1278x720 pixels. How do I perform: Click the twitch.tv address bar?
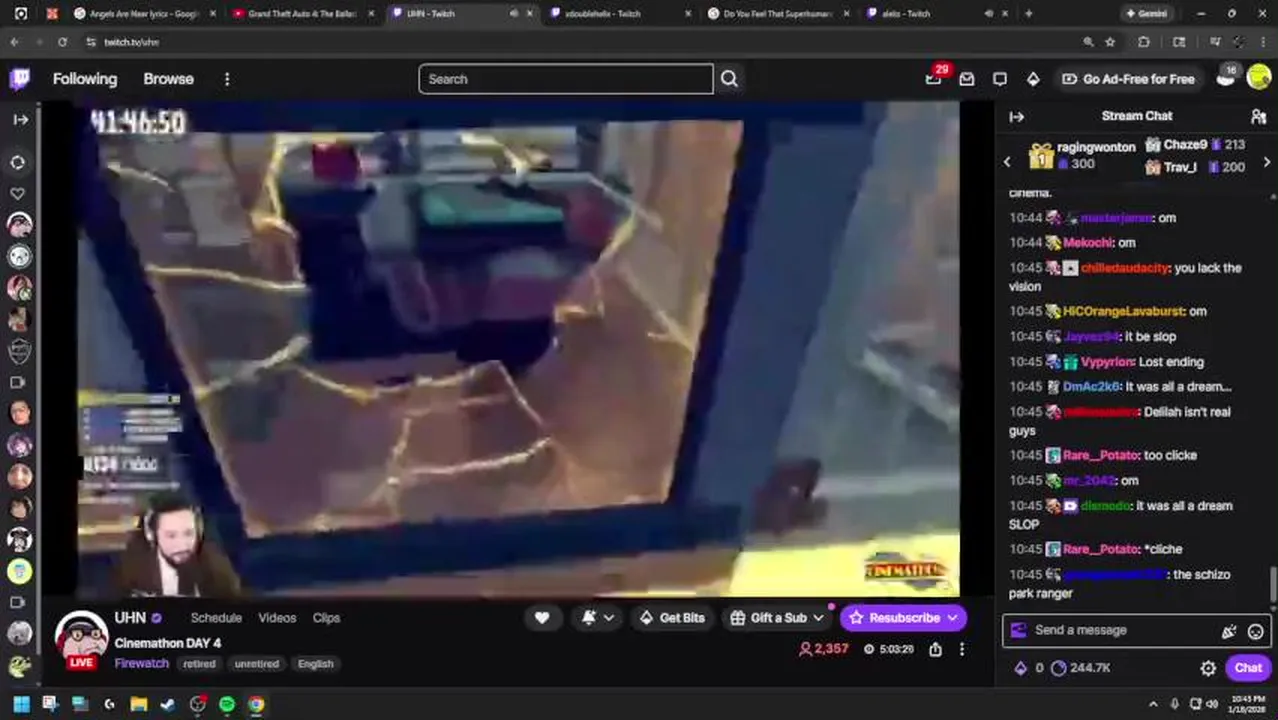[x=580, y=42]
